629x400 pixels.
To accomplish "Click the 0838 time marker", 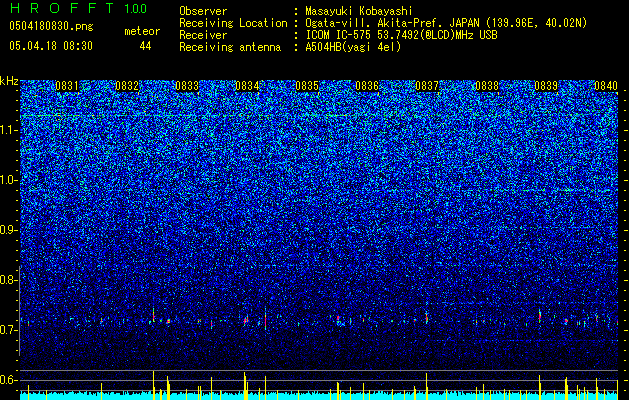I will point(487,86).
